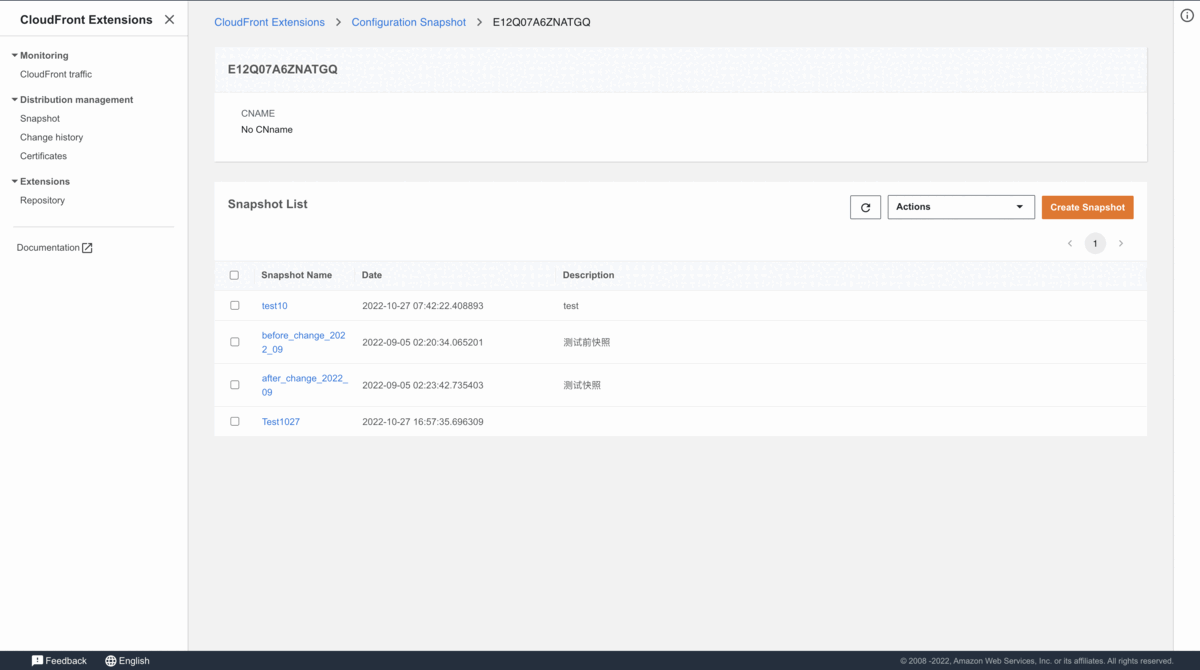This screenshot has height=670, width=1200.
Task: Click the 'No CNname' value
Action: pyautogui.click(x=267, y=130)
